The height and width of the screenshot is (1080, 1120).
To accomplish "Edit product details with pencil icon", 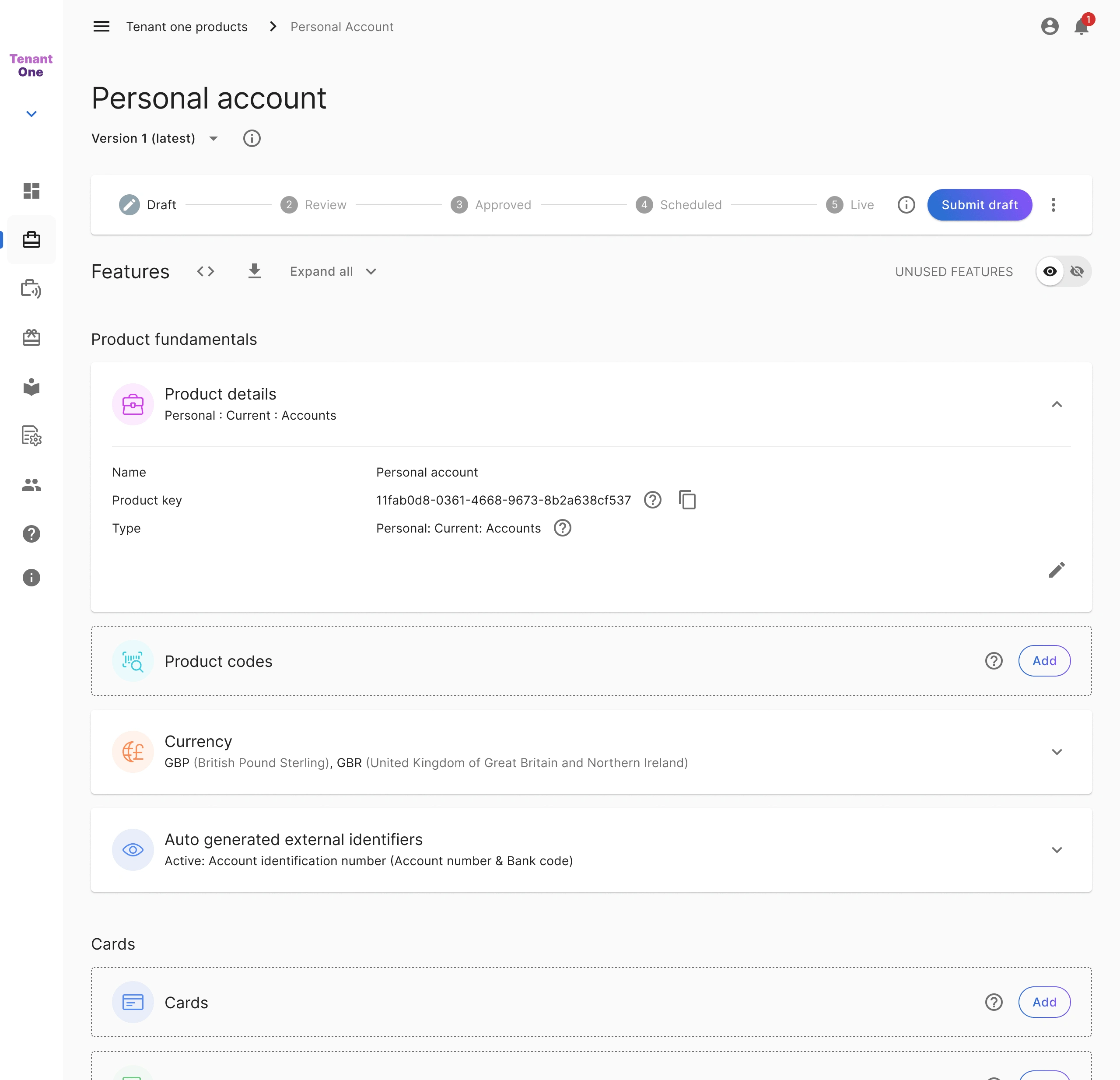I will [x=1057, y=570].
